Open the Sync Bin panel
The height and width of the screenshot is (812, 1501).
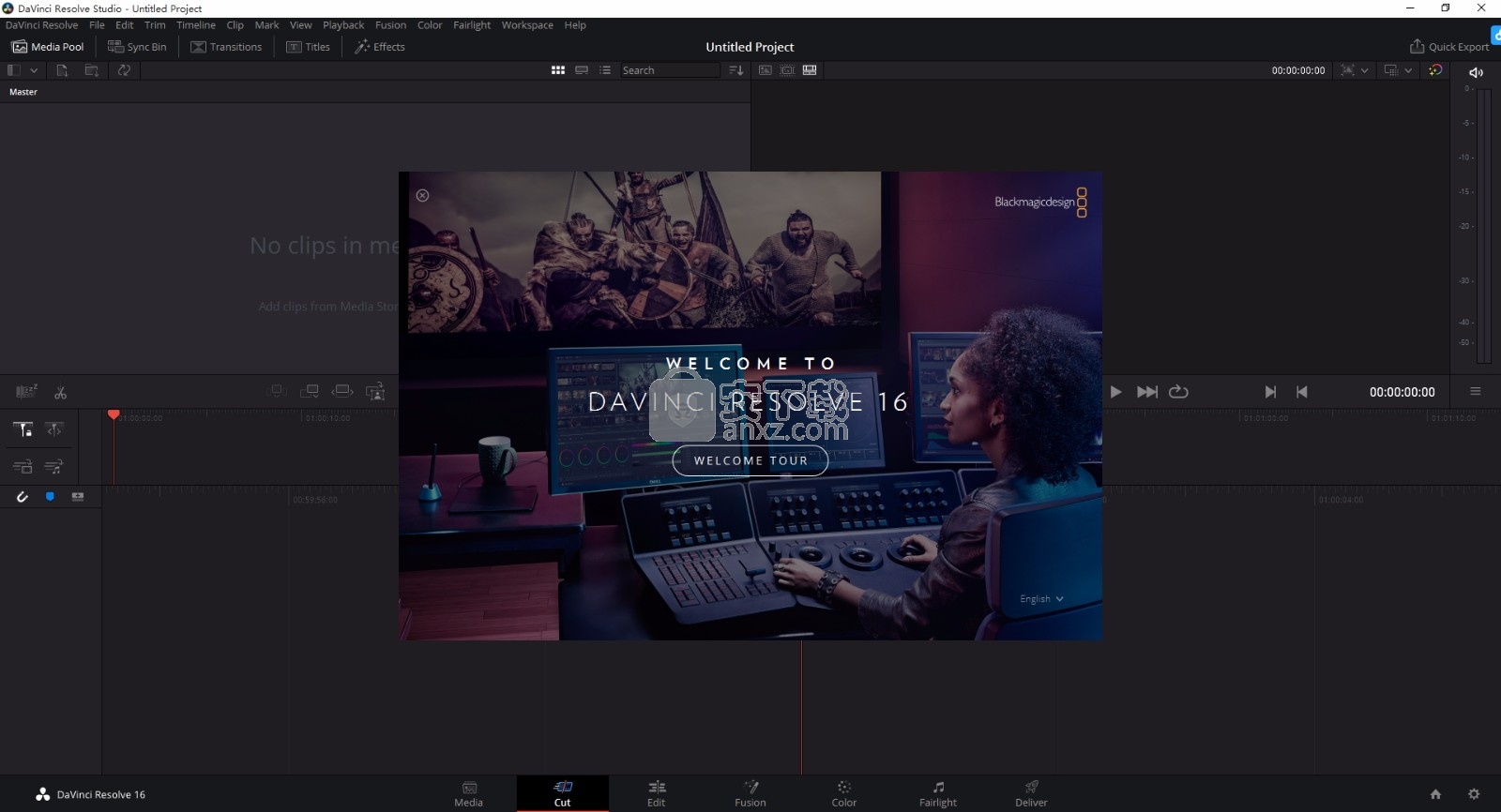[x=137, y=47]
